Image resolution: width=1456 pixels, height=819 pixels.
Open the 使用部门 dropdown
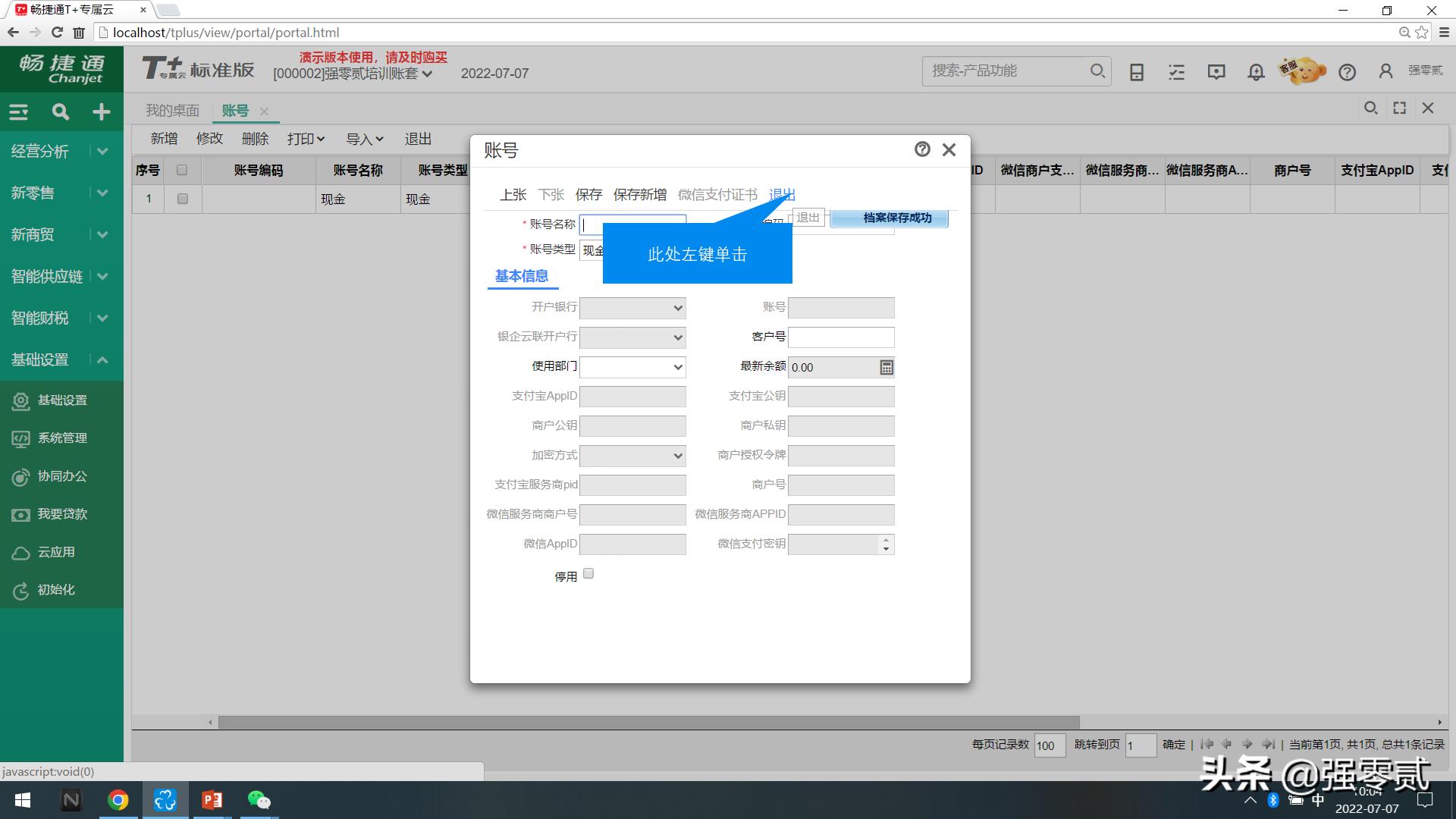coord(632,367)
